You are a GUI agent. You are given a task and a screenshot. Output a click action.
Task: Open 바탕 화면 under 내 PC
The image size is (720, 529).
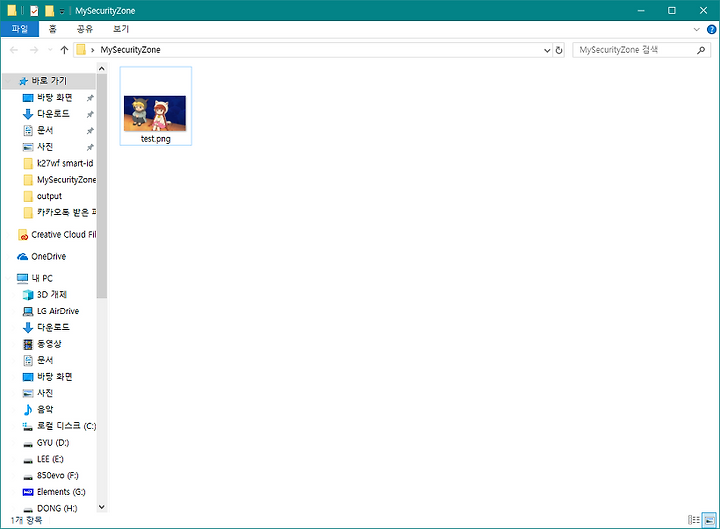54,377
